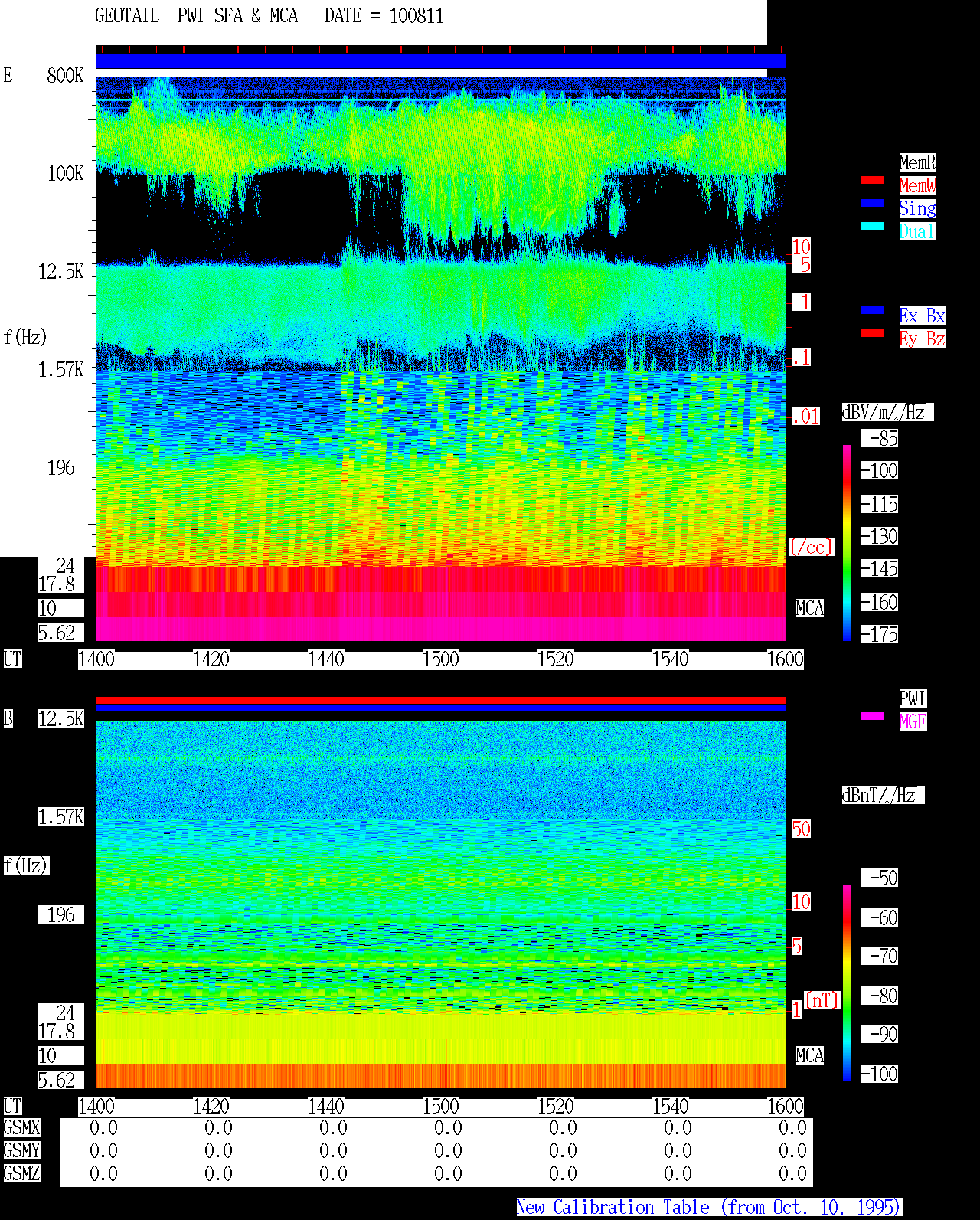Image resolution: width=980 pixels, height=1220 pixels.
Task: Click the red Ey Bz legend swatch
Action: point(873,333)
